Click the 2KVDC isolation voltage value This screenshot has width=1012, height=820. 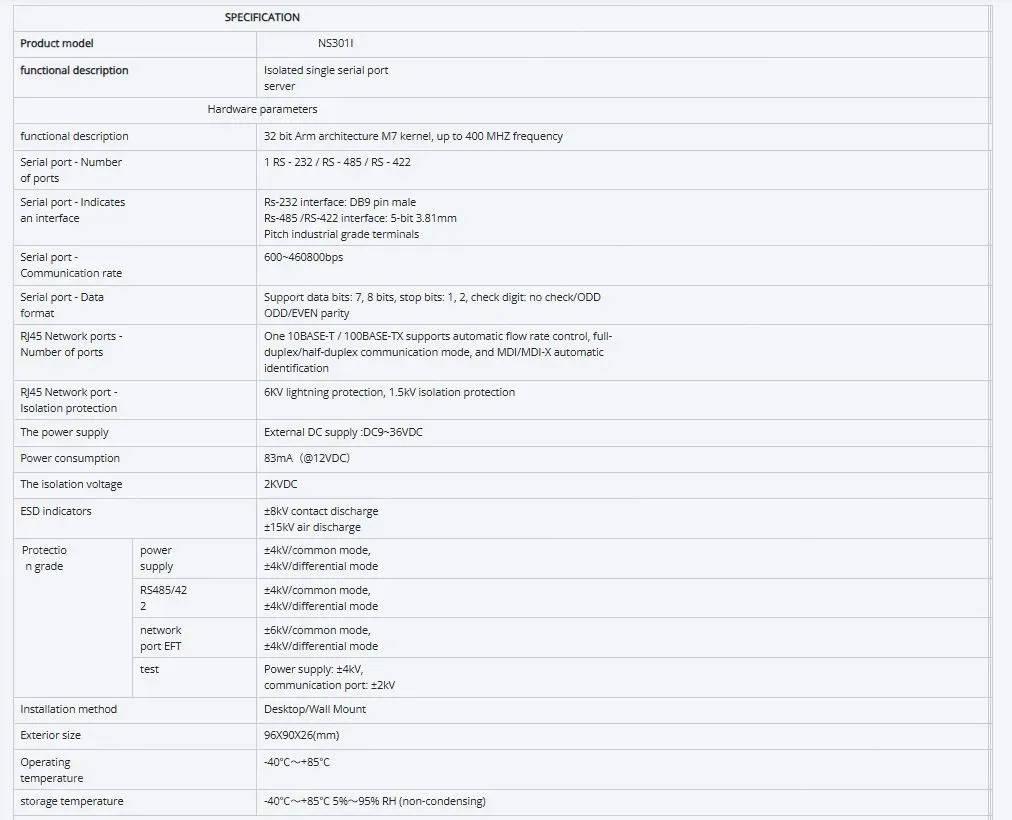click(x=280, y=484)
